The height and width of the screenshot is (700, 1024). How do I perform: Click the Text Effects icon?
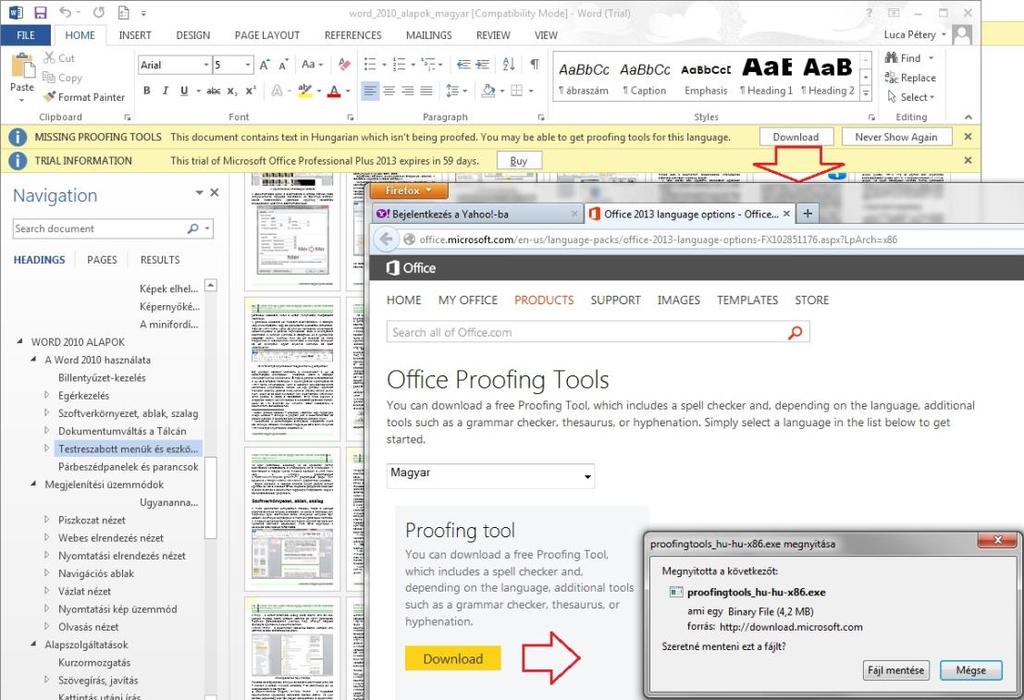coord(277,91)
